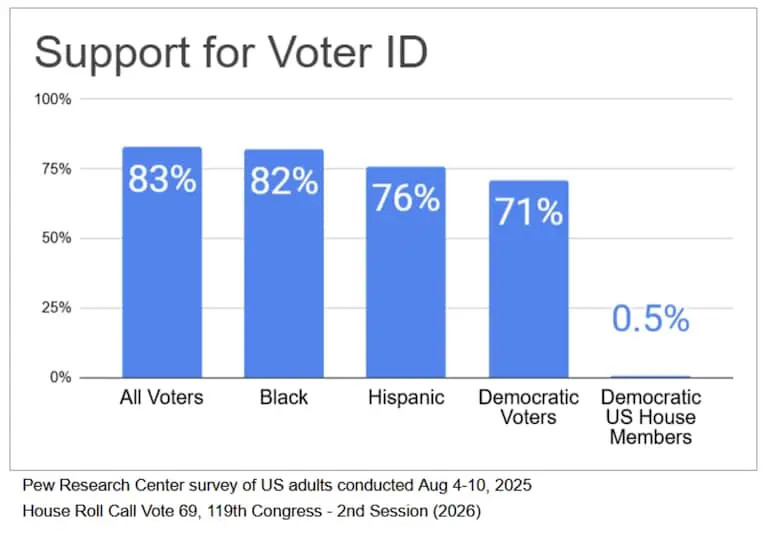Select the 76% data label
The height and width of the screenshot is (538, 768).
click(x=406, y=197)
